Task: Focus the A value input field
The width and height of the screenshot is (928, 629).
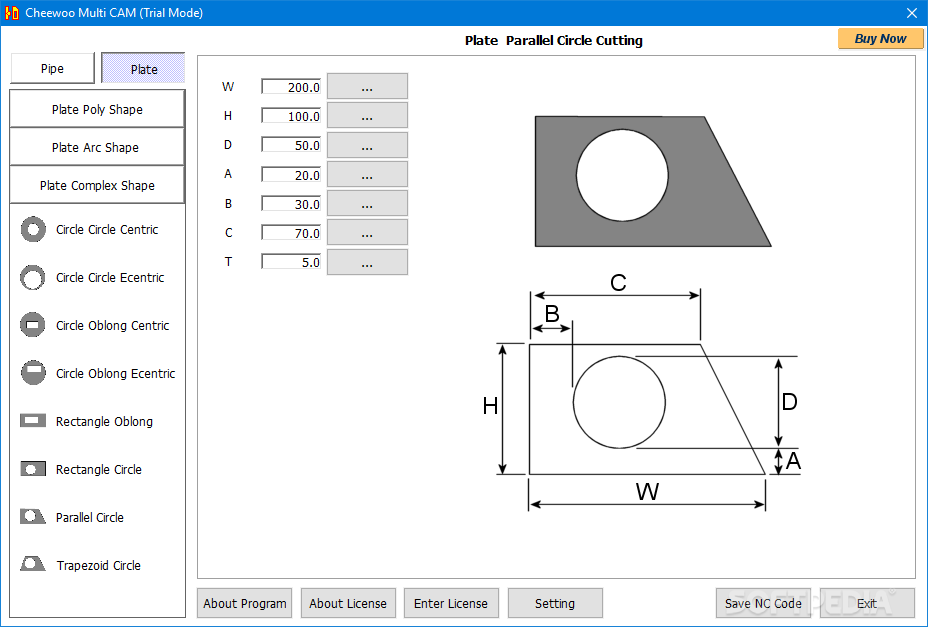Action: pyautogui.click(x=291, y=175)
